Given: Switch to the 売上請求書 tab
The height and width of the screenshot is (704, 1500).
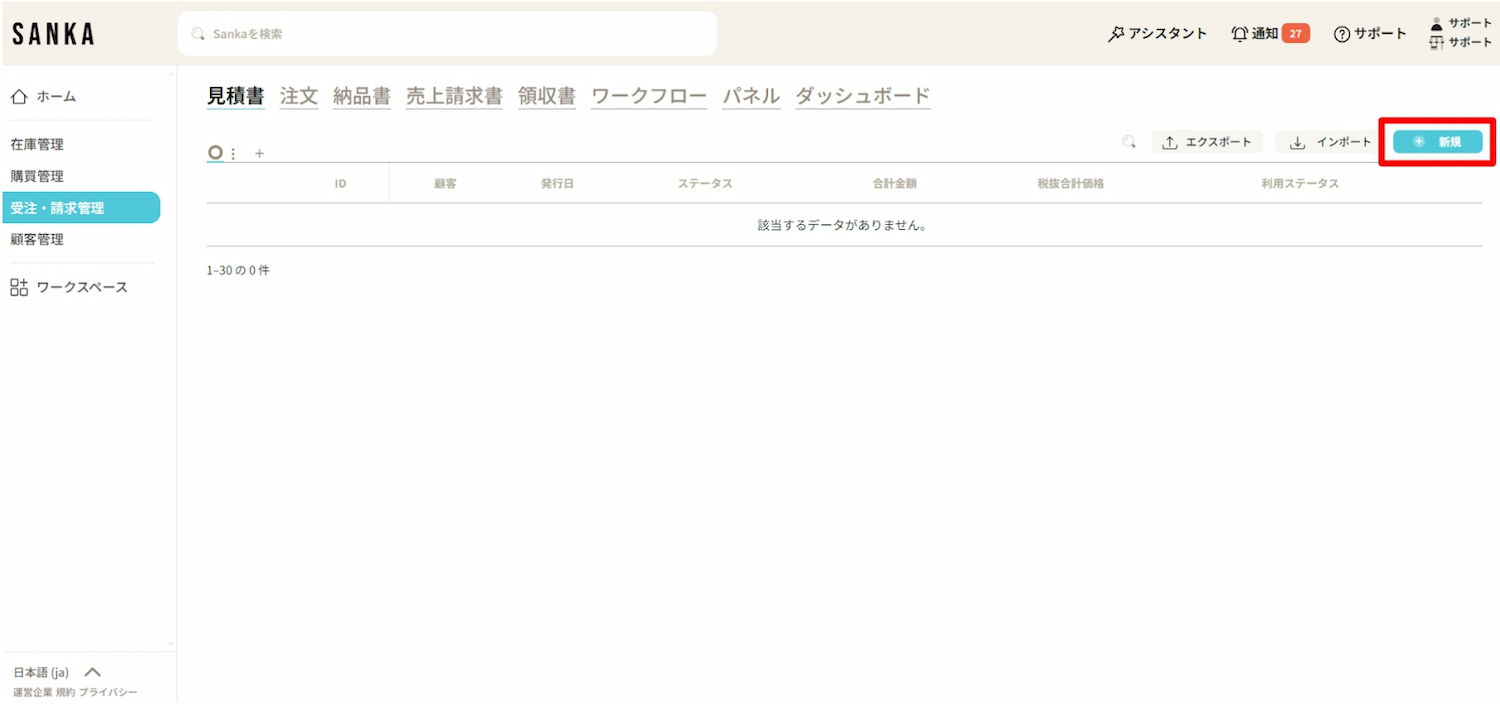Looking at the screenshot, I should pyautogui.click(x=454, y=97).
